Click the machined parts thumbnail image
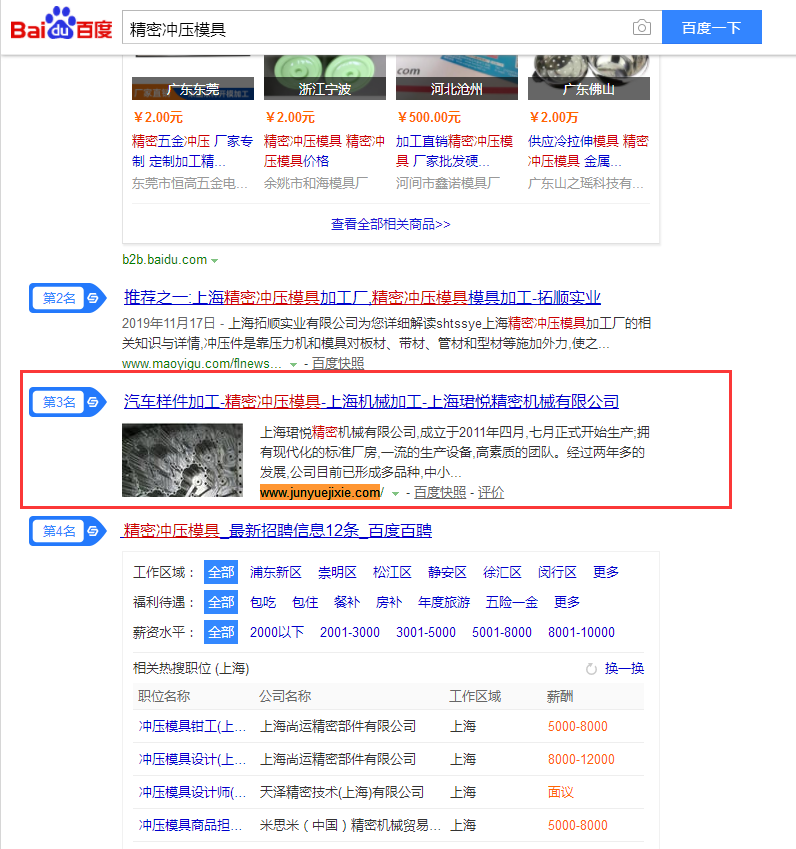Image resolution: width=796 pixels, height=849 pixels. 182,460
